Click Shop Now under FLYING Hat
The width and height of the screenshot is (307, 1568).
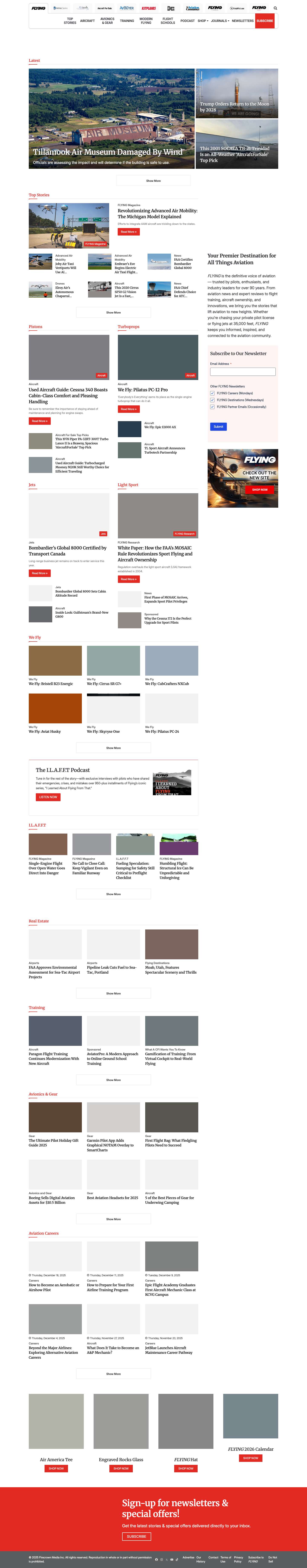pyautogui.click(x=186, y=1468)
